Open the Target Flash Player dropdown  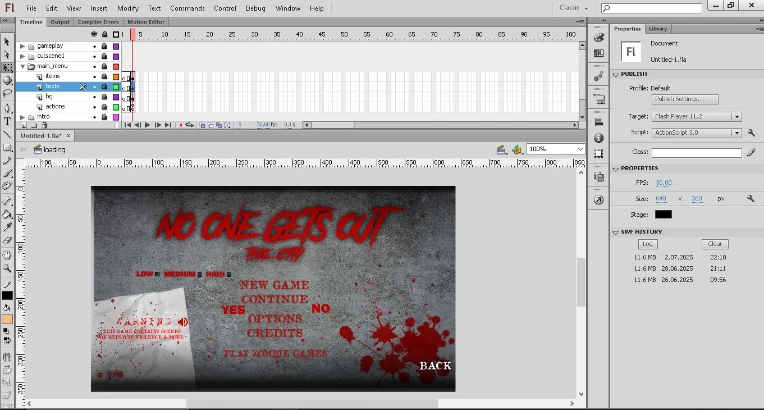pyautogui.click(x=697, y=117)
